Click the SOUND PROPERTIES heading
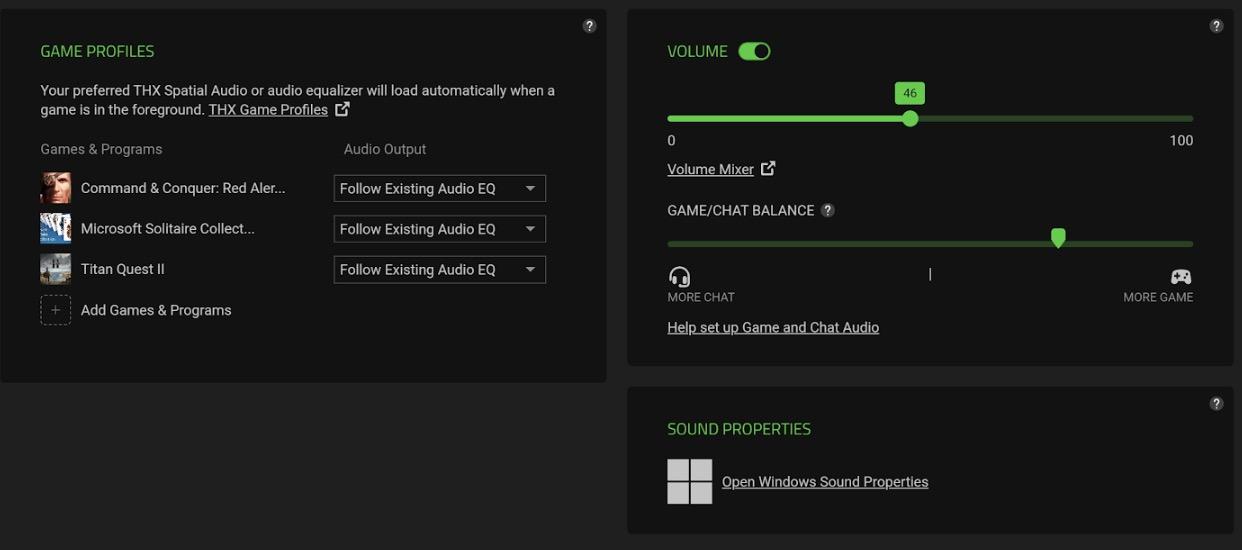 pyautogui.click(x=739, y=429)
